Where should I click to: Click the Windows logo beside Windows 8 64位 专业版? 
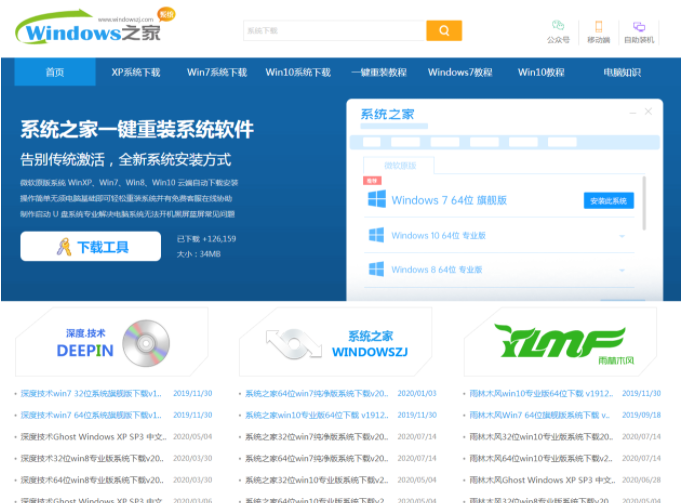pos(376,270)
